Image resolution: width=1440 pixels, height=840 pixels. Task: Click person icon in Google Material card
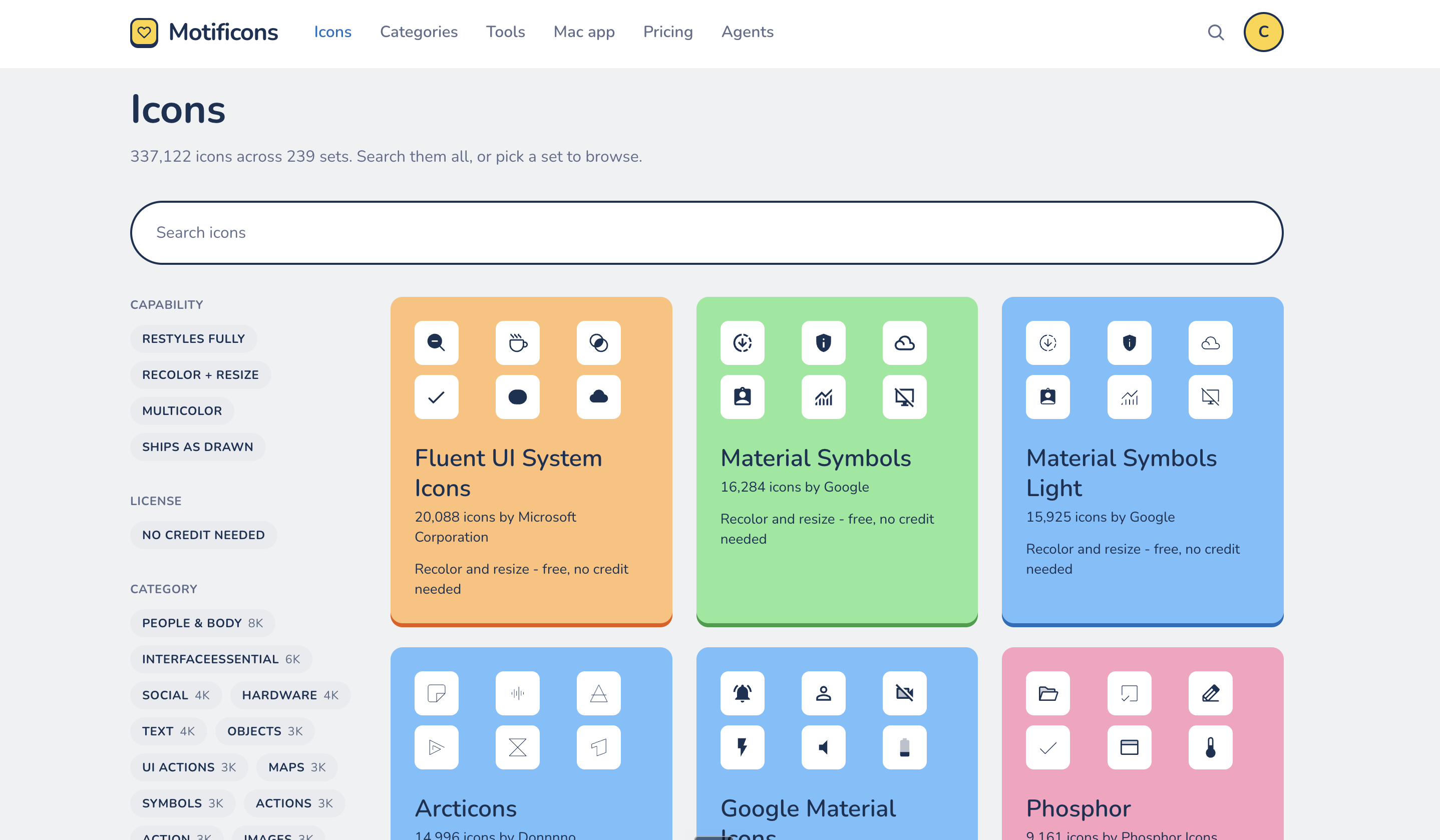point(824,693)
